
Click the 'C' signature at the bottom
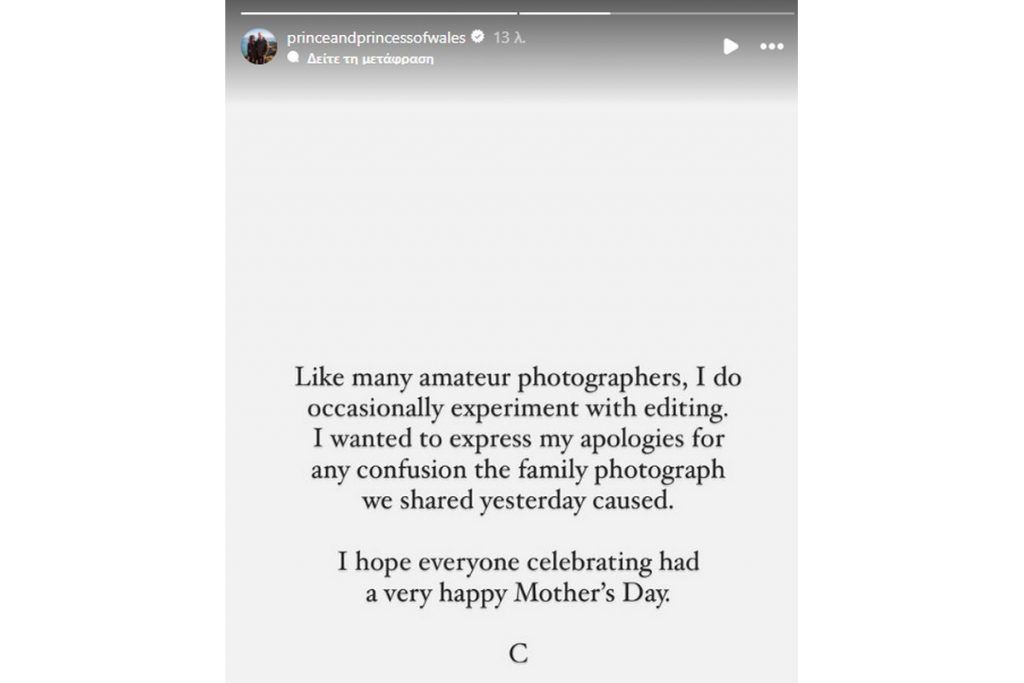[x=517, y=654]
